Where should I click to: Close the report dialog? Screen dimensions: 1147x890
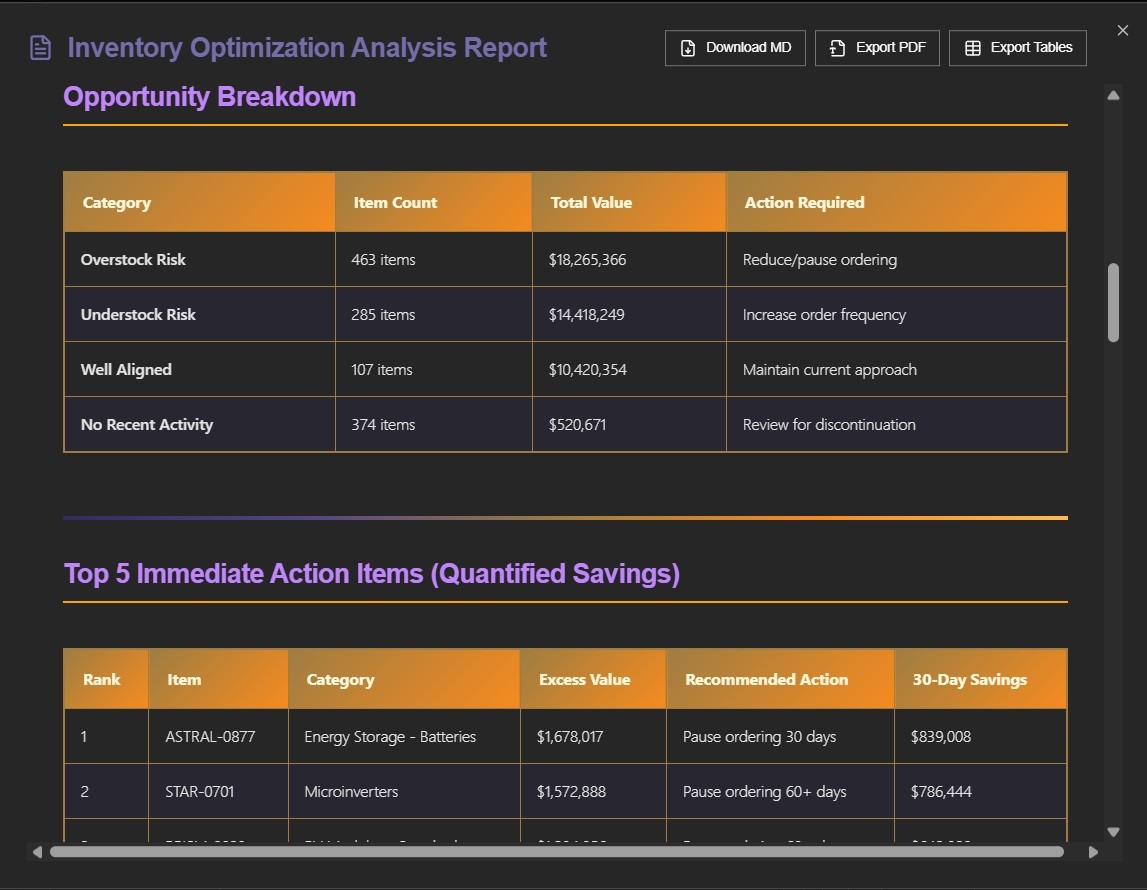(x=1122, y=30)
